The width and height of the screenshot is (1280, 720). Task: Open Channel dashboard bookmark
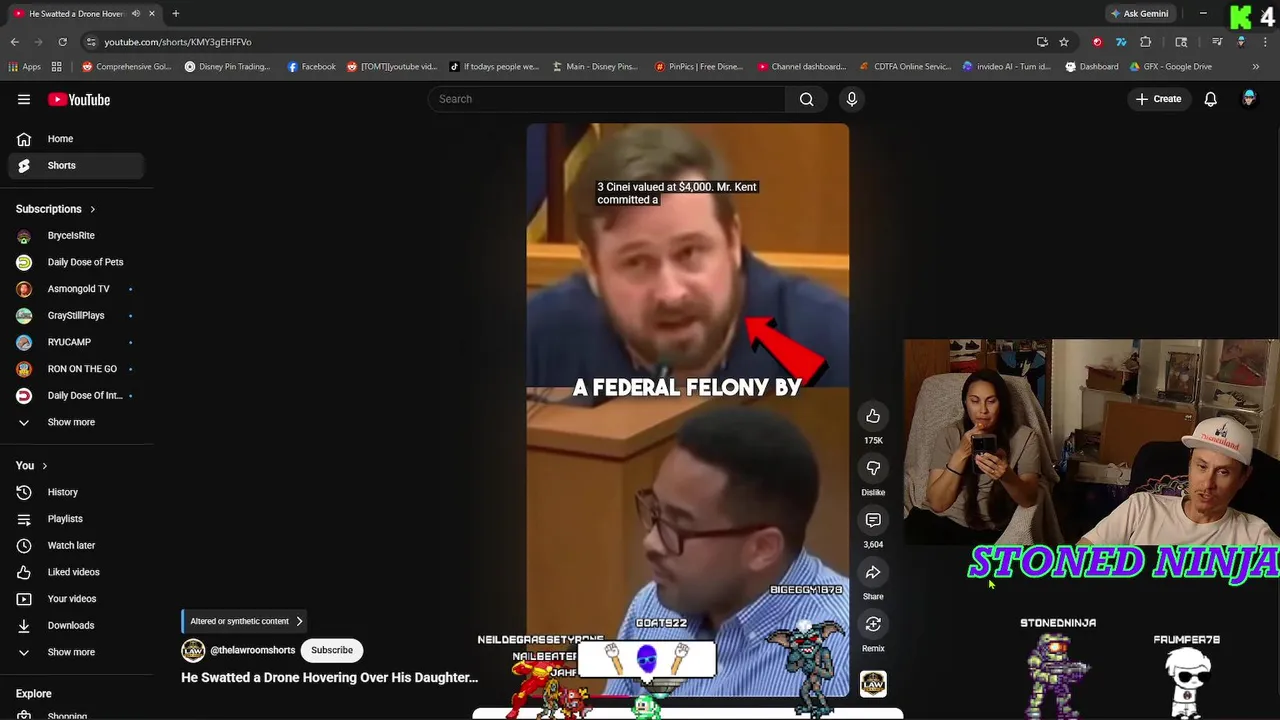coord(801,67)
